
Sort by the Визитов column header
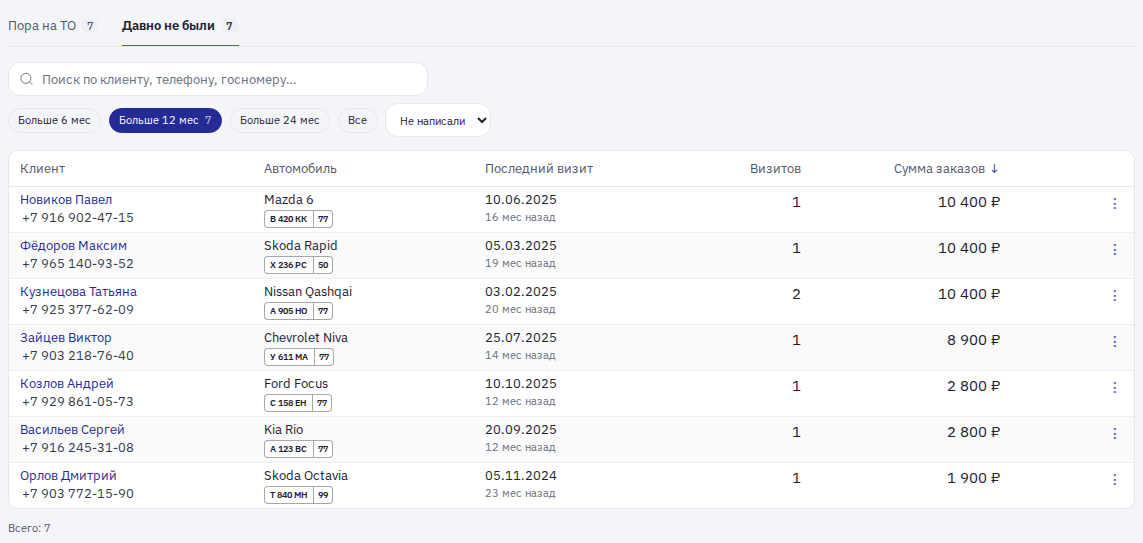pyautogui.click(x=776, y=169)
